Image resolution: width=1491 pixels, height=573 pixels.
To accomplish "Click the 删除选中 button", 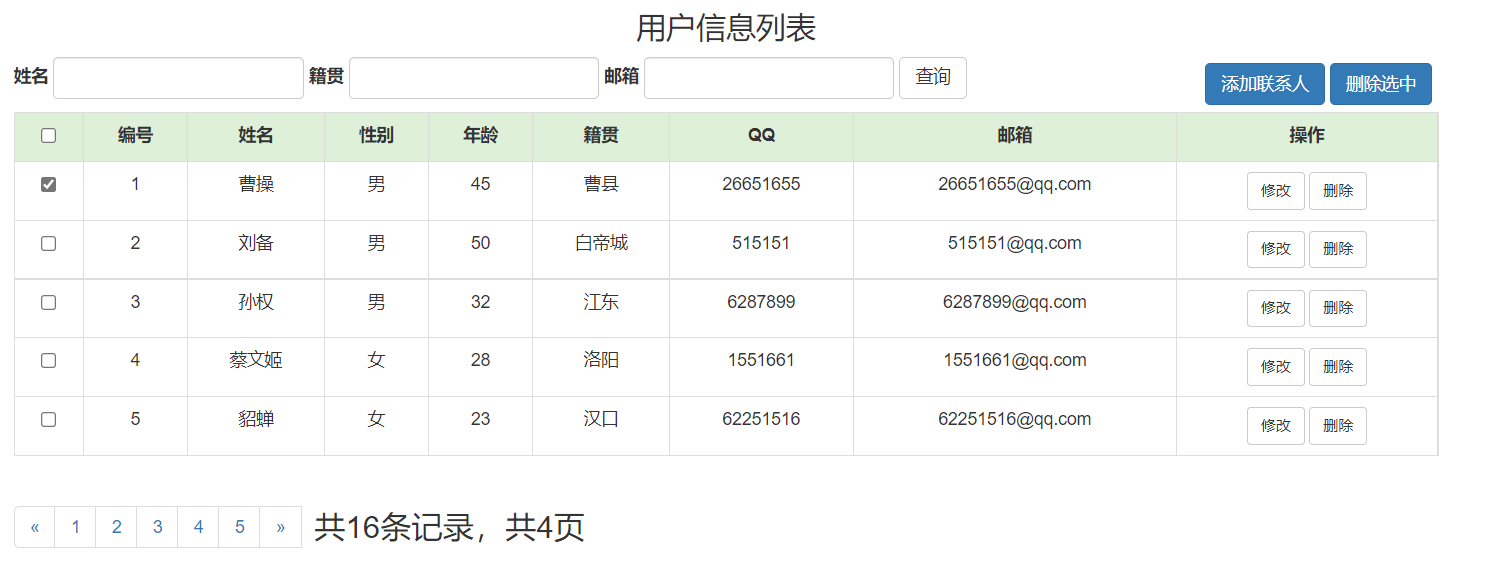I will [x=1380, y=84].
